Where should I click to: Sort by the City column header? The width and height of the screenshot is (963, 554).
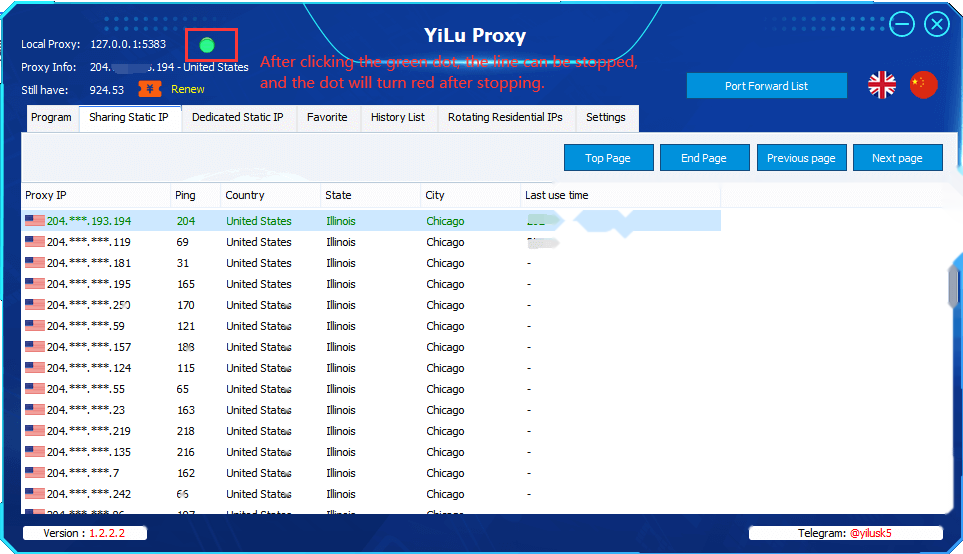pyautogui.click(x=470, y=195)
